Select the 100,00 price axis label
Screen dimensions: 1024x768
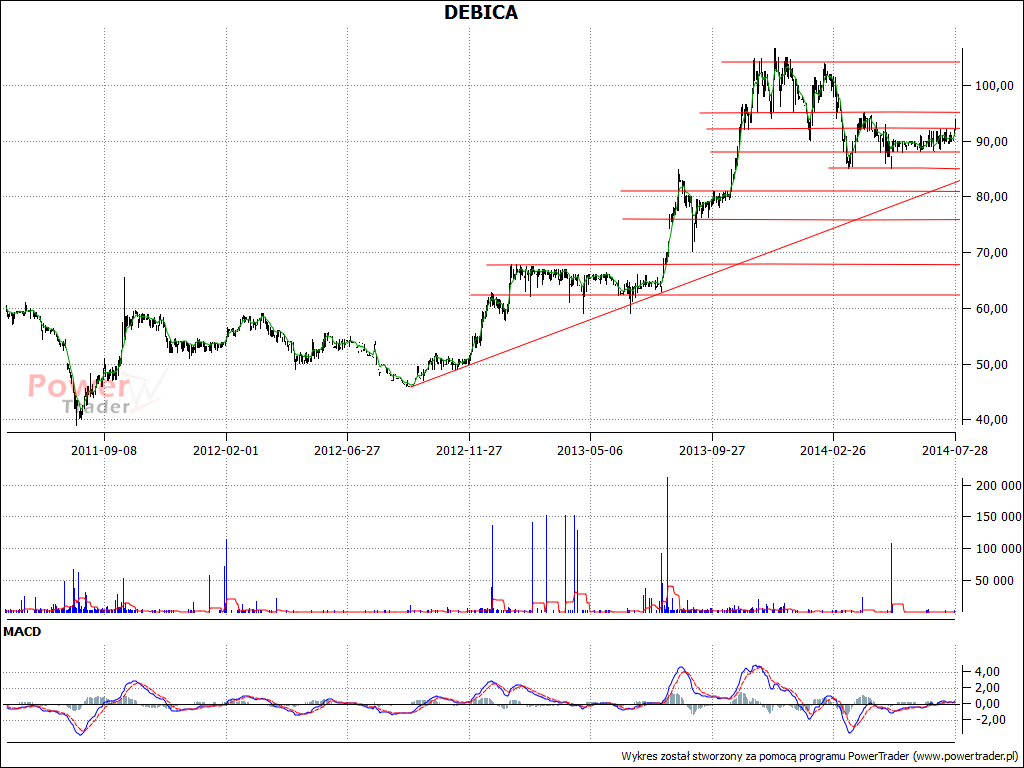(x=994, y=86)
